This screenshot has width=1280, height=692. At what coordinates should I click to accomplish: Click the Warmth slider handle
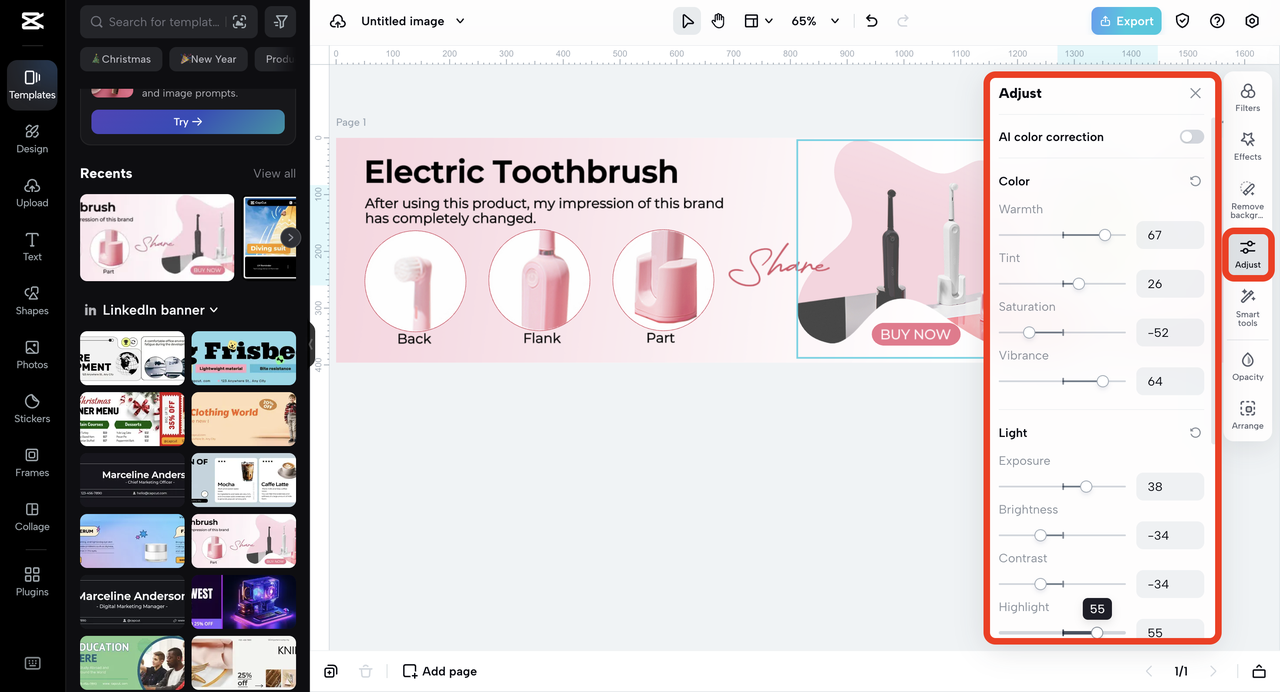[x=1105, y=235]
